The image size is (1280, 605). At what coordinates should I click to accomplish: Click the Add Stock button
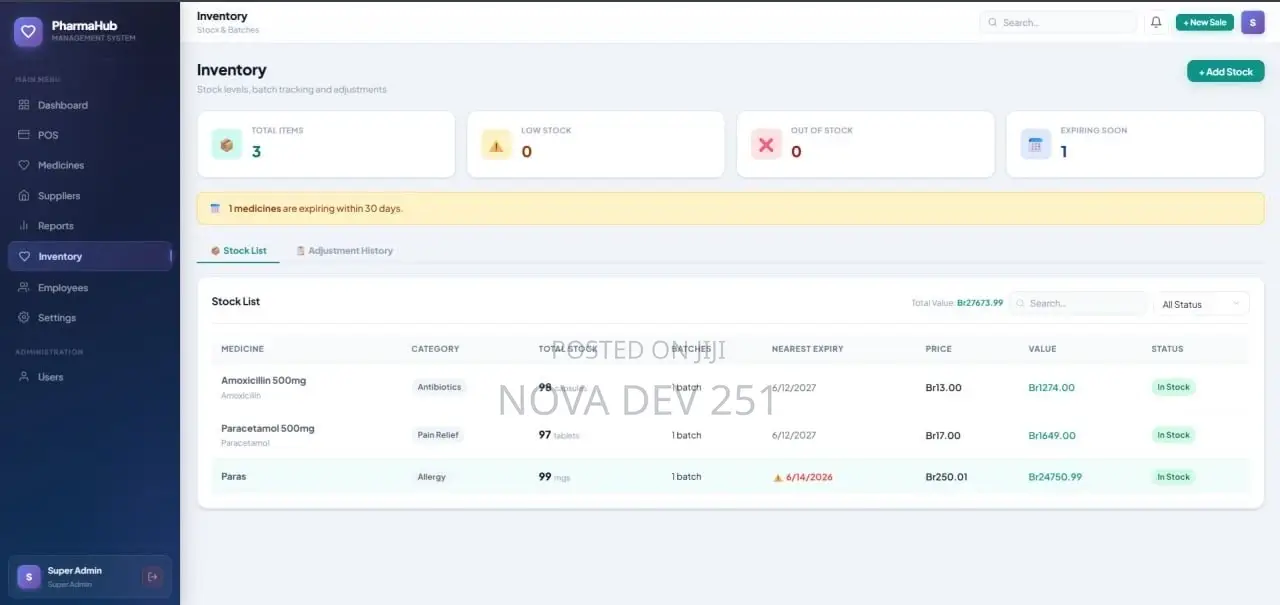click(x=1226, y=71)
